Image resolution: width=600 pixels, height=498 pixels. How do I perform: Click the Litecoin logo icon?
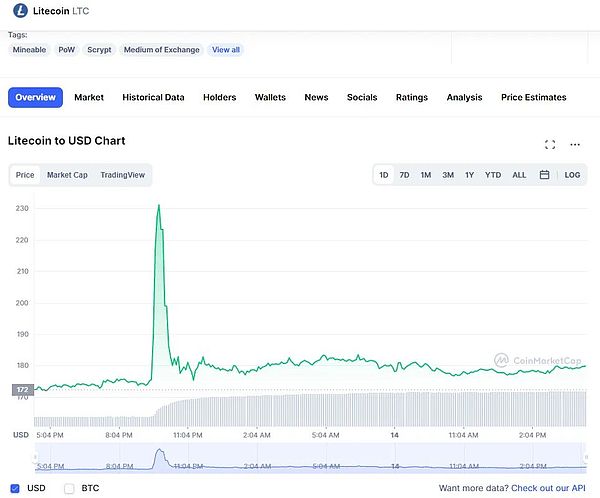pyautogui.click(x=18, y=11)
